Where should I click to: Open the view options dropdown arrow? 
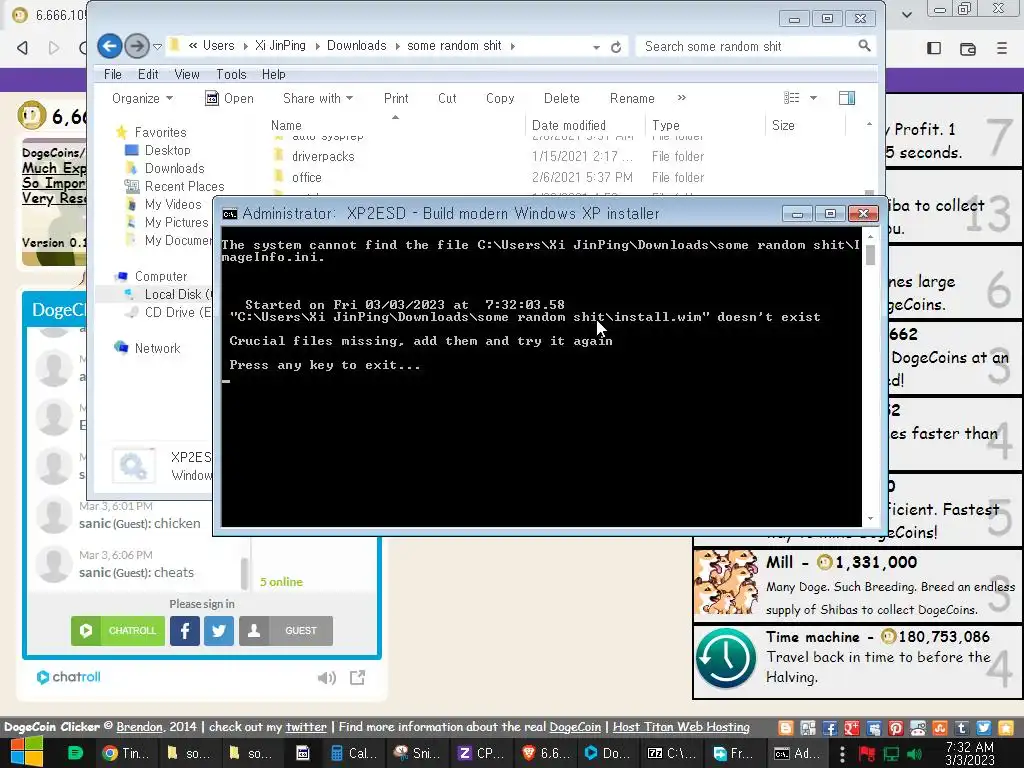point(813,98)
